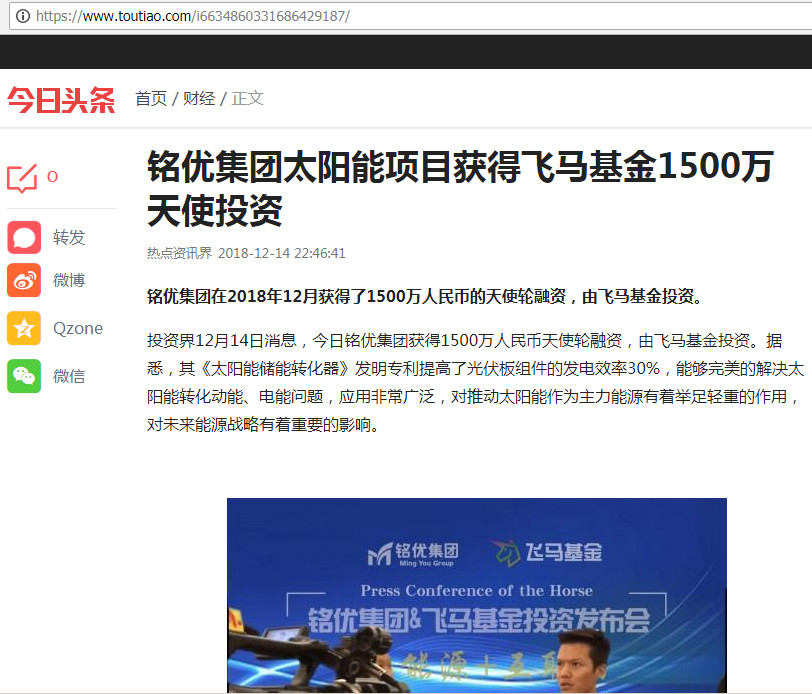
Task: Share via the Weibo icon
Action: (24, 280)
